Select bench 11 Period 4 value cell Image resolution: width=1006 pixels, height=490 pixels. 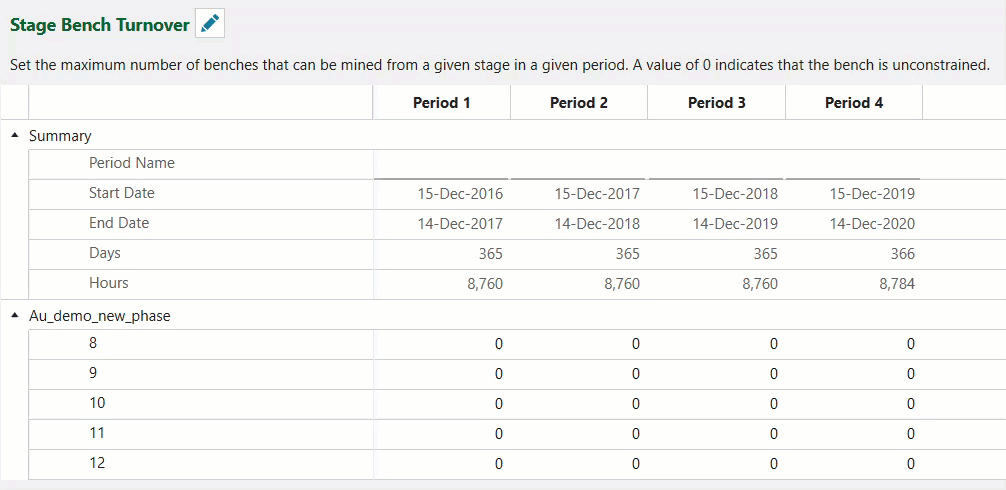coord(854,434)
